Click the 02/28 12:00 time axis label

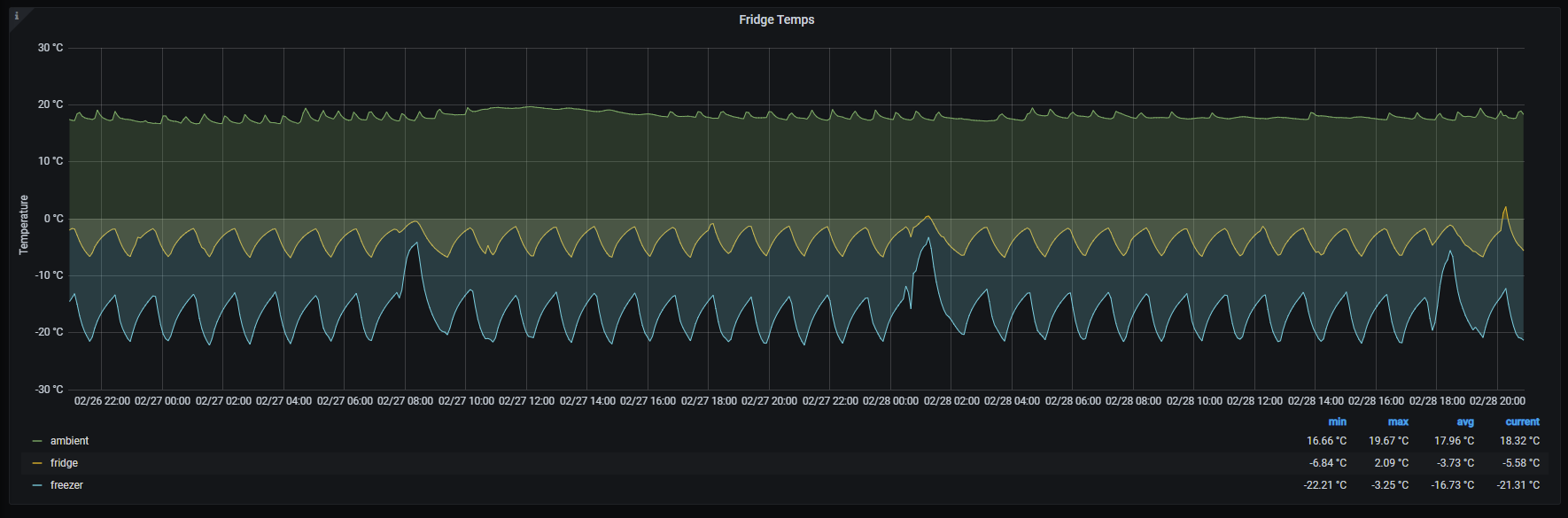[x=1254, y=401]
